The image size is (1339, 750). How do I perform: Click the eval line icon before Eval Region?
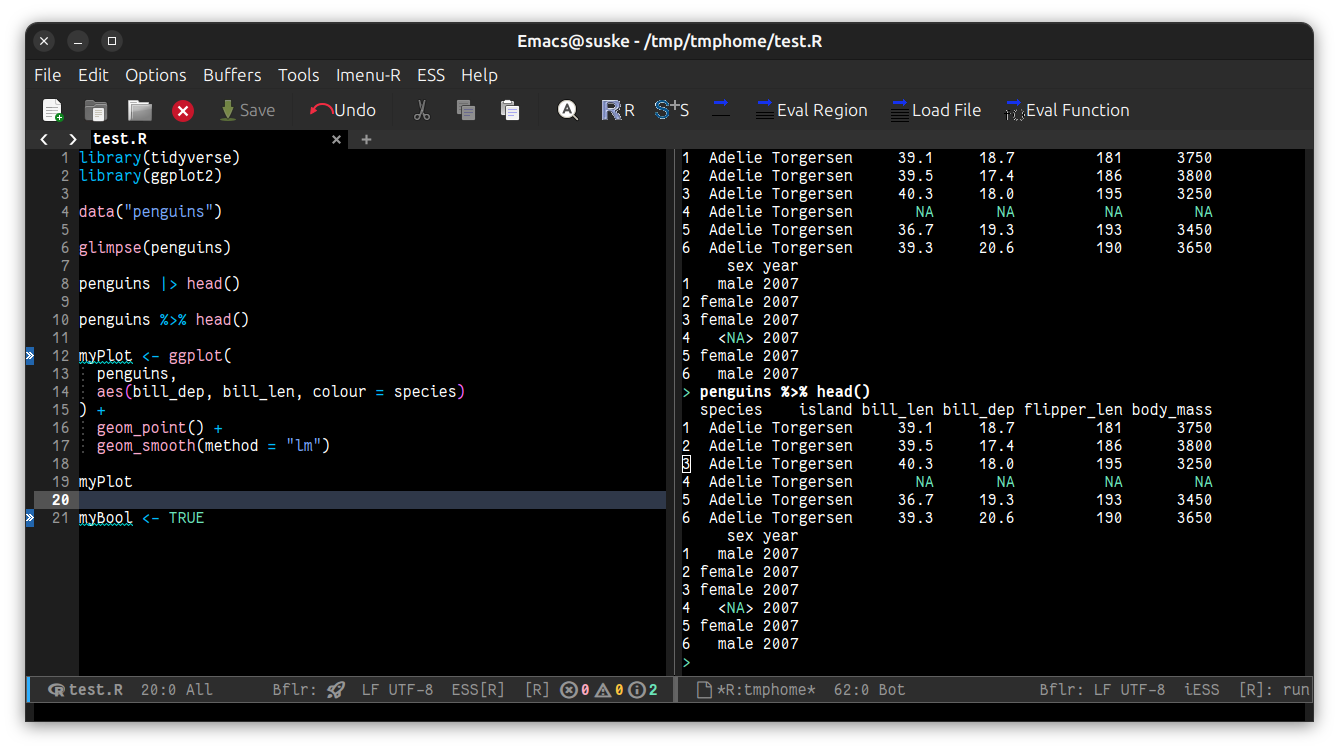pyautogui.click(x=721, y=107)
